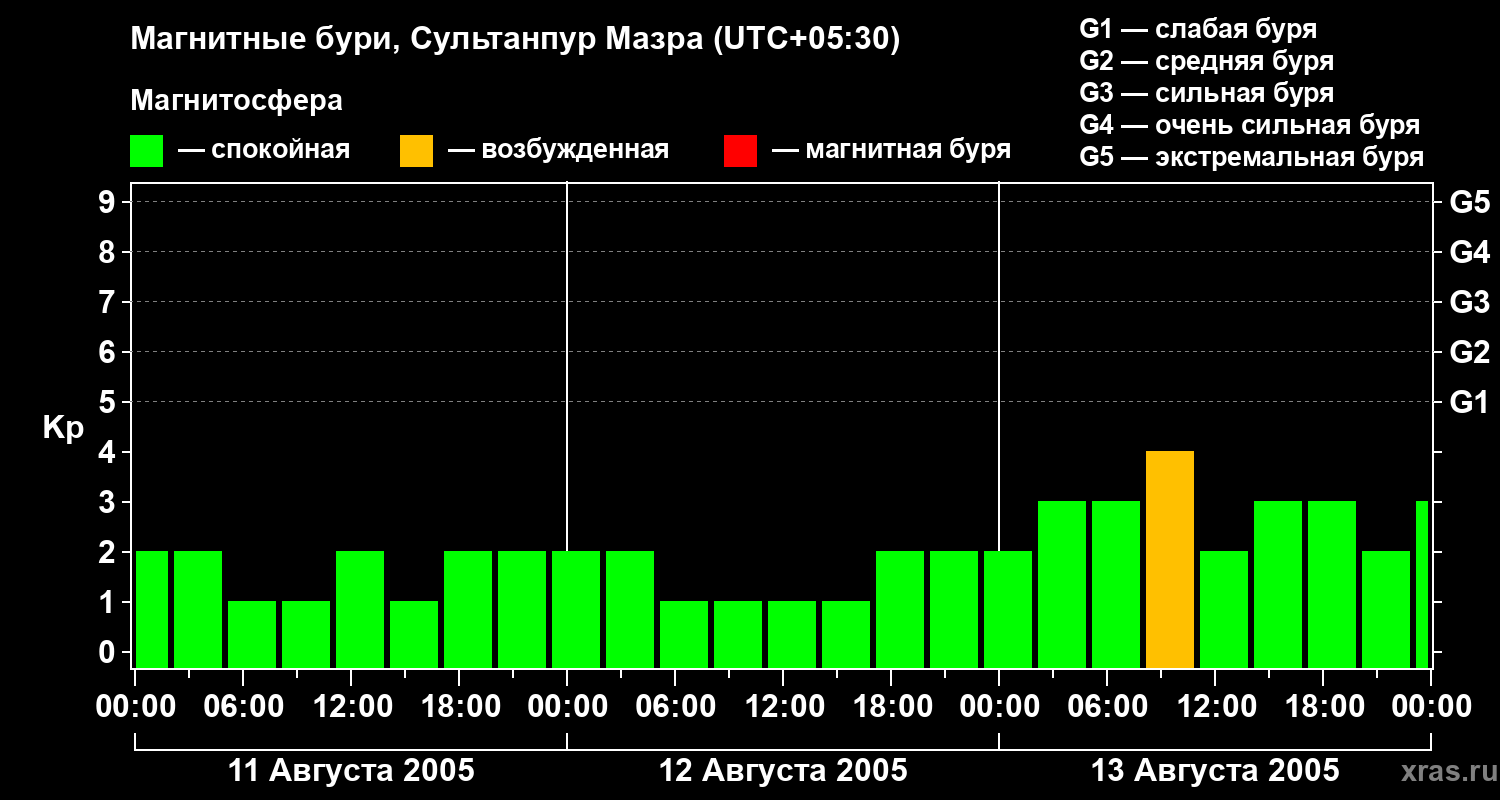This screenshot has width=1500, height=800.
Task: Click the orange Kp 4 bar on 13 Августа
Action: (1170, 560)
